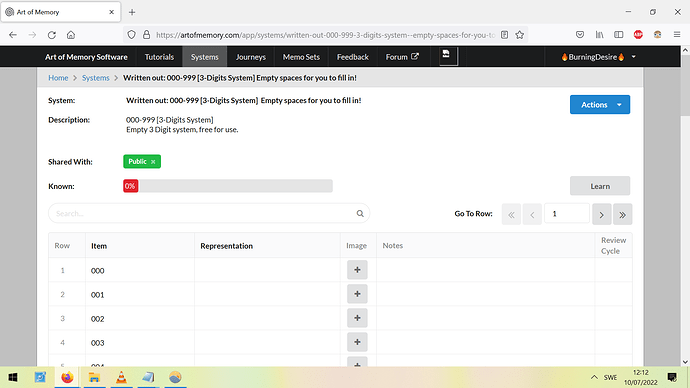Click the SWE language indicator
Image resolution: width=690 pixels, height=388 pixels.
click(610, 377)
